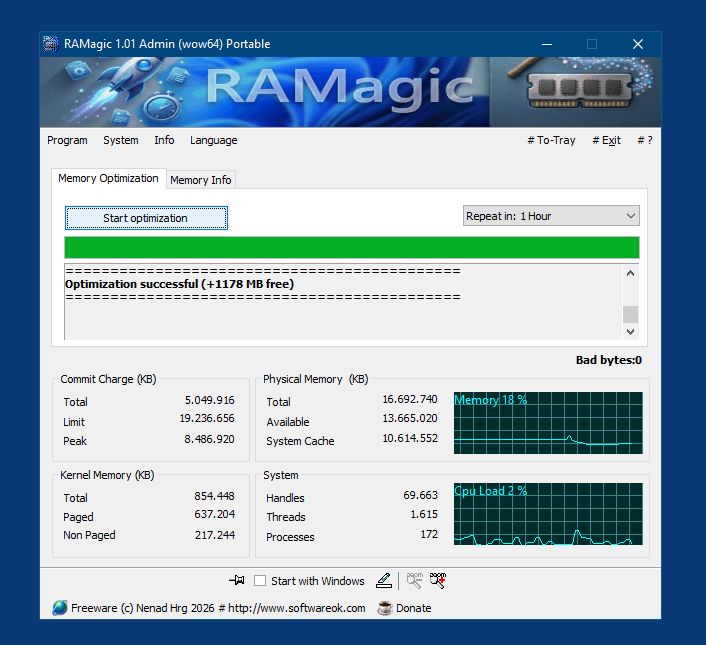Click Commit Charge Peak value 8.486.920
This screenshot has width=706, height=645.
click(209, 439)
